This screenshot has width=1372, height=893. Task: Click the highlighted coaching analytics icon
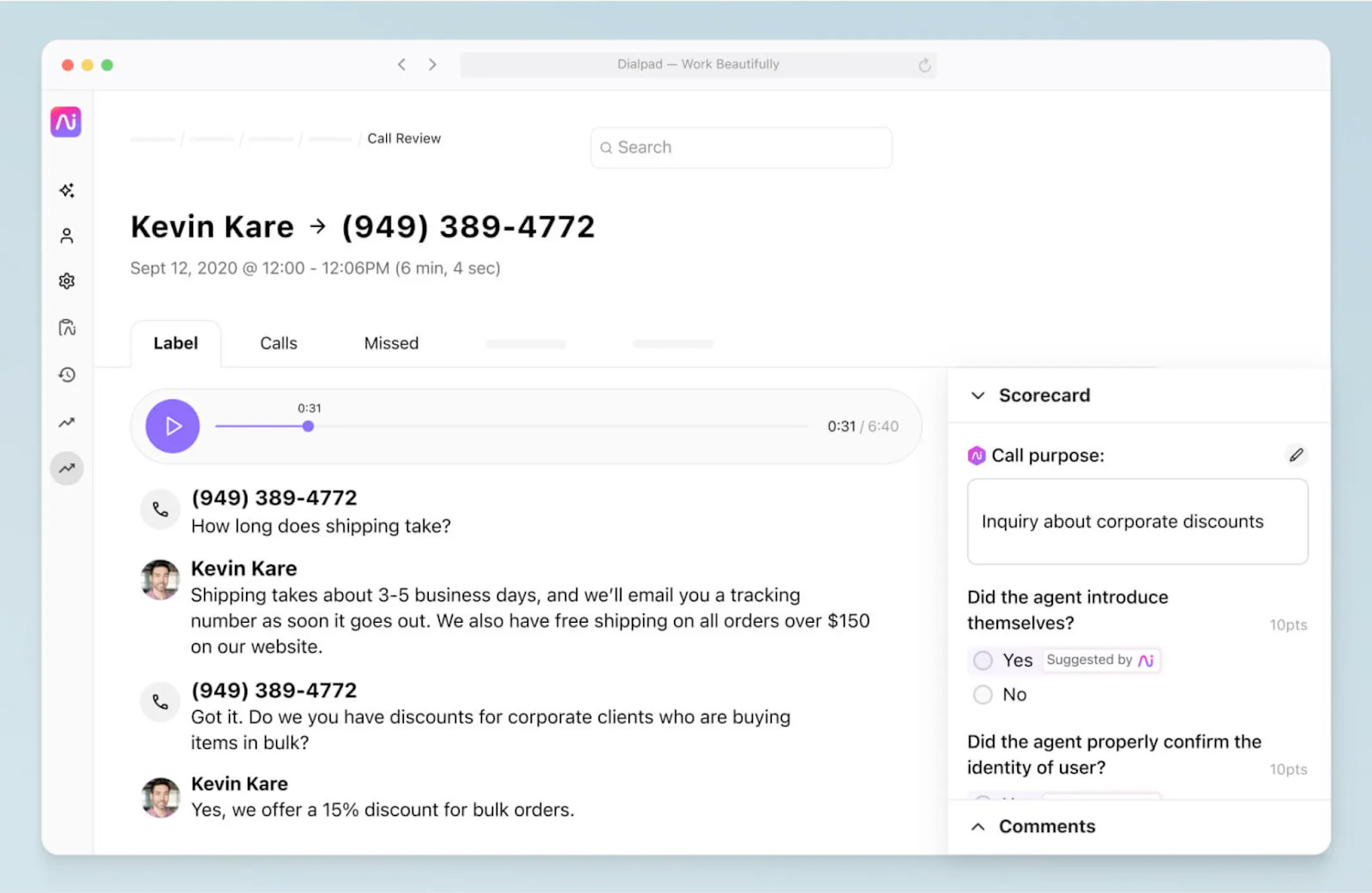click(x=66, y=468)
